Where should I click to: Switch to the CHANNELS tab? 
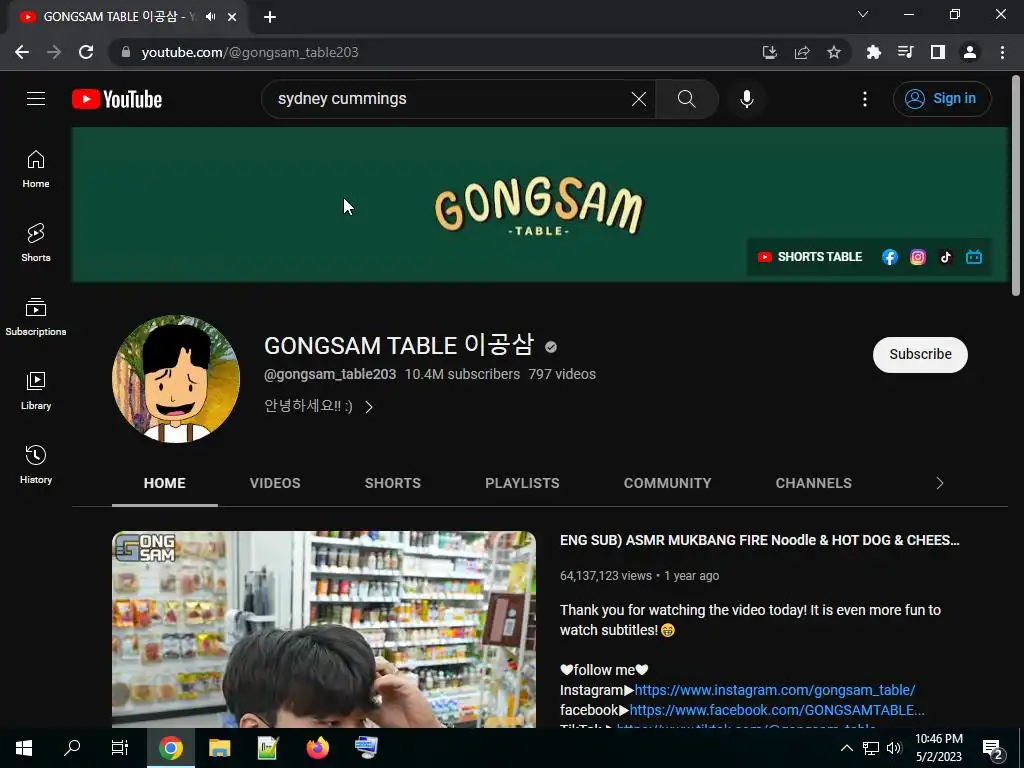click(814, 483)
